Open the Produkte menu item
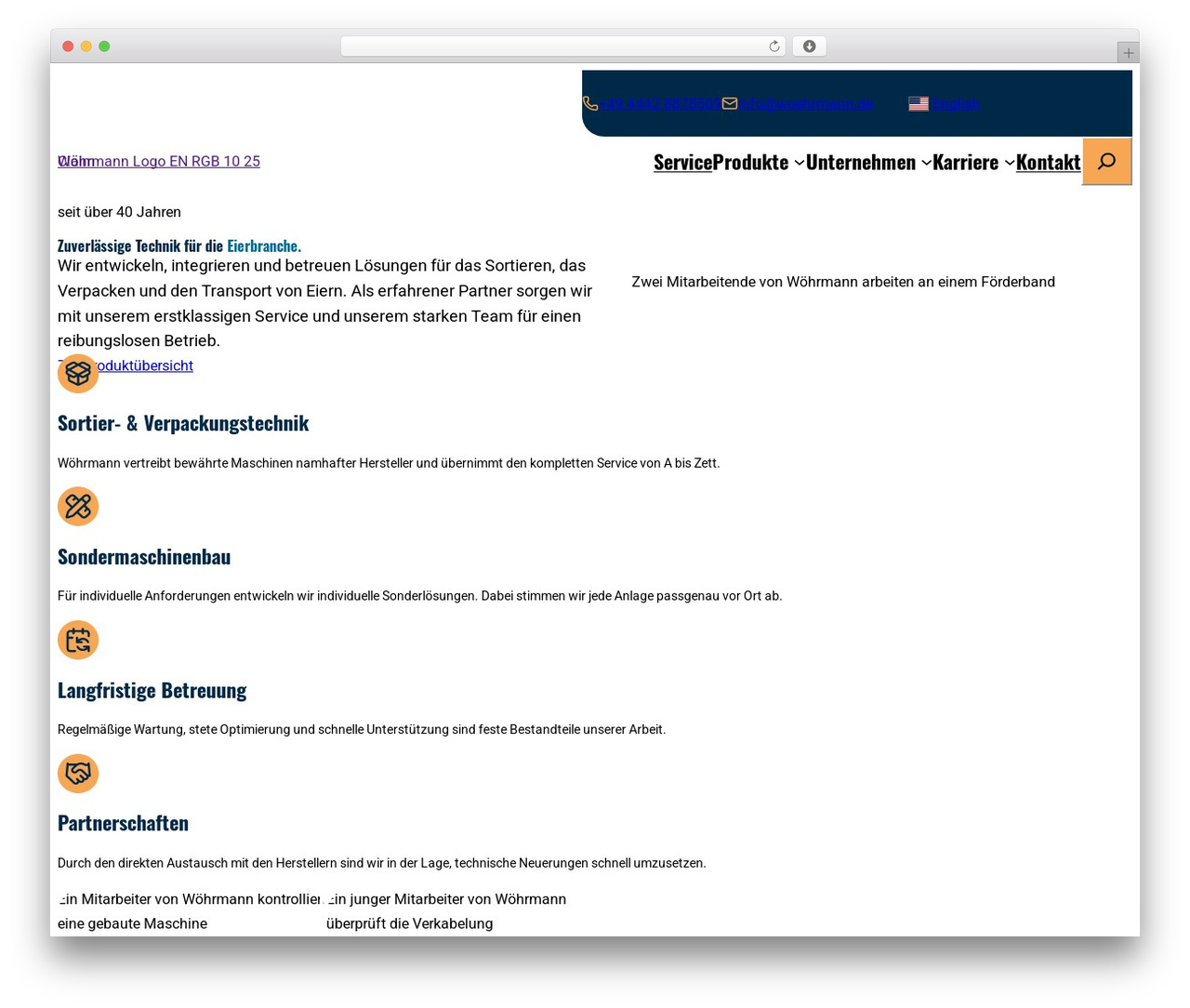This screenshot has height=1008, width=1190. [750, 162]
